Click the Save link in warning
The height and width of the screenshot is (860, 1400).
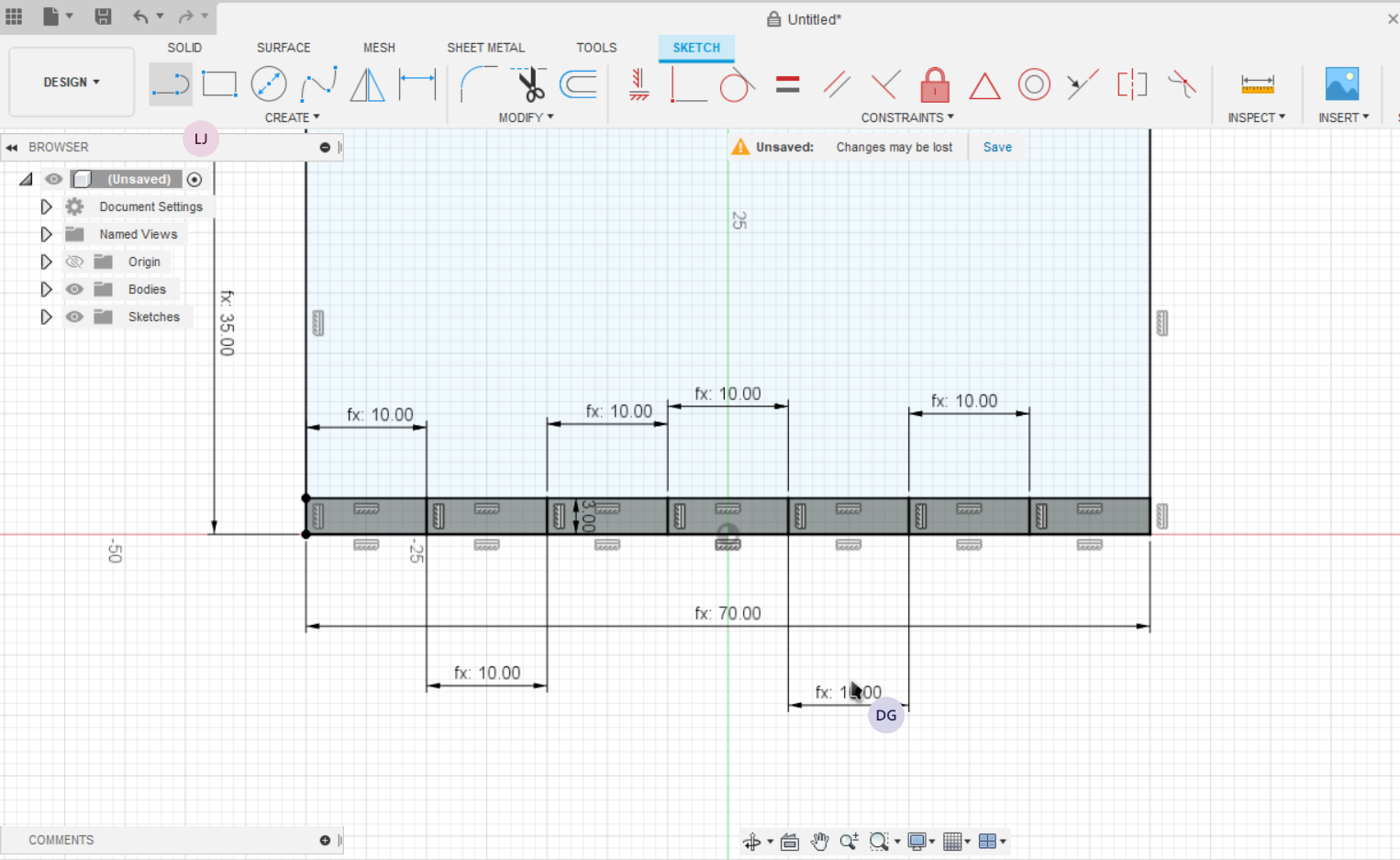click(x=997, y=147)
